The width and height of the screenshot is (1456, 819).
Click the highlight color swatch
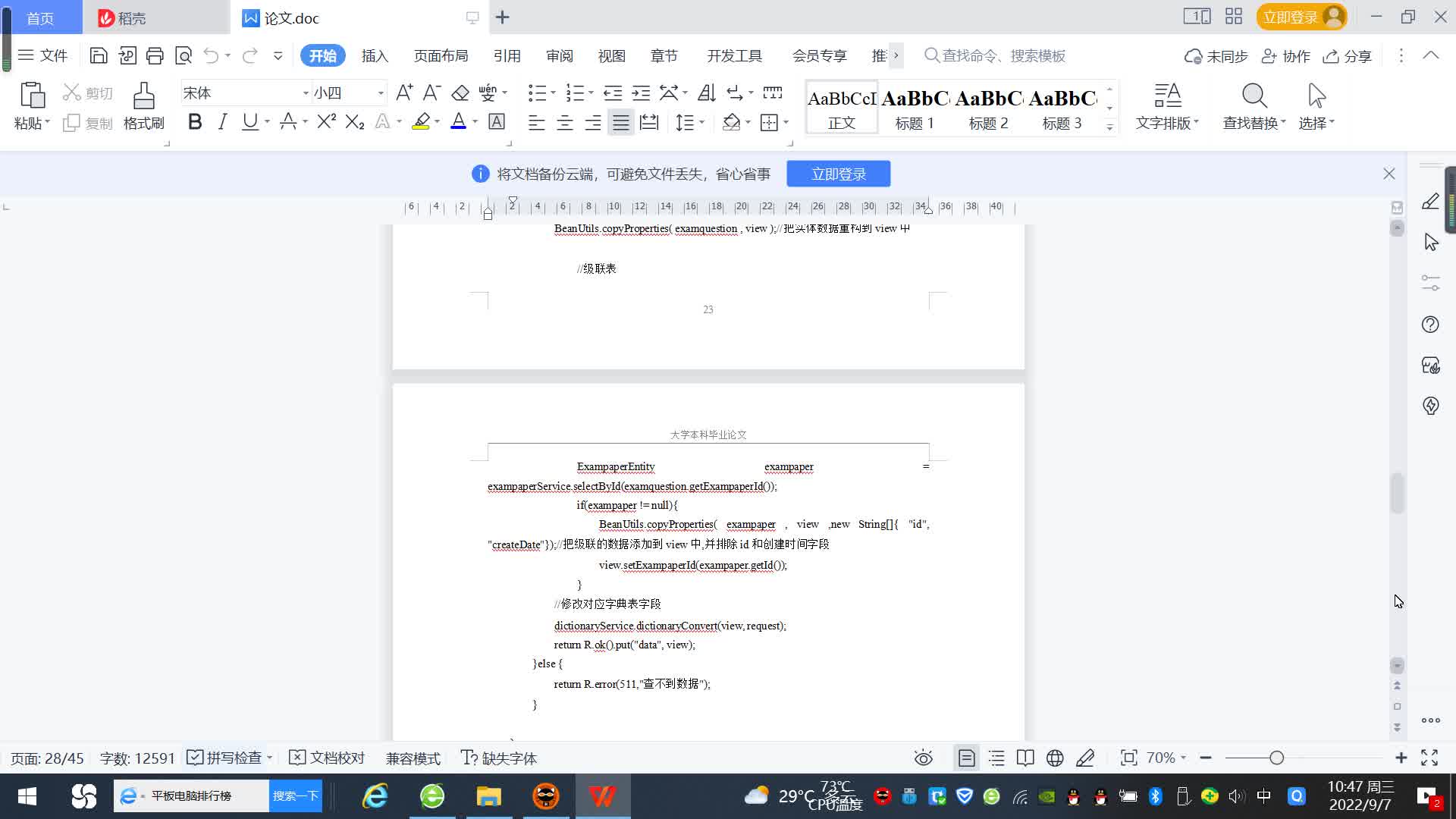click(x=421, y=121)
